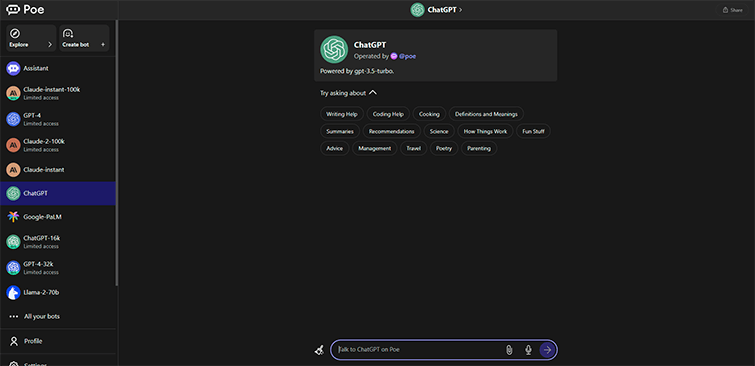Open the Google-PaLM chat label
Screen dimensions: 755x366
[x=42, y=217]
